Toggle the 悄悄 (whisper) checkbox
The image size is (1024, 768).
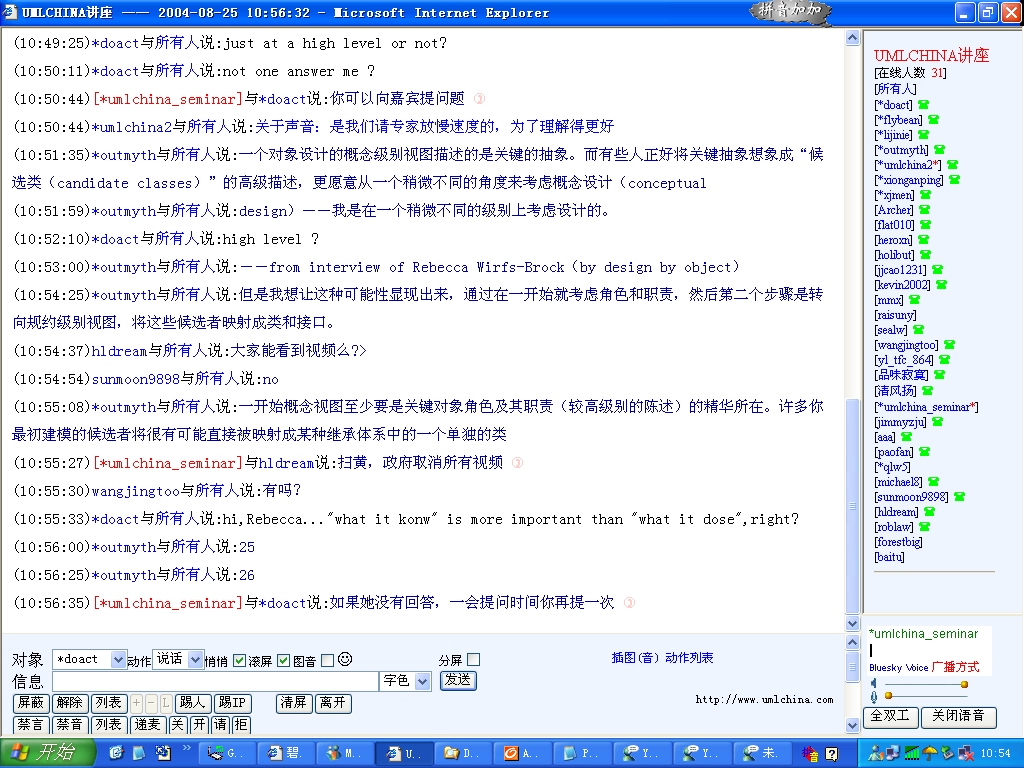[240, 660]
